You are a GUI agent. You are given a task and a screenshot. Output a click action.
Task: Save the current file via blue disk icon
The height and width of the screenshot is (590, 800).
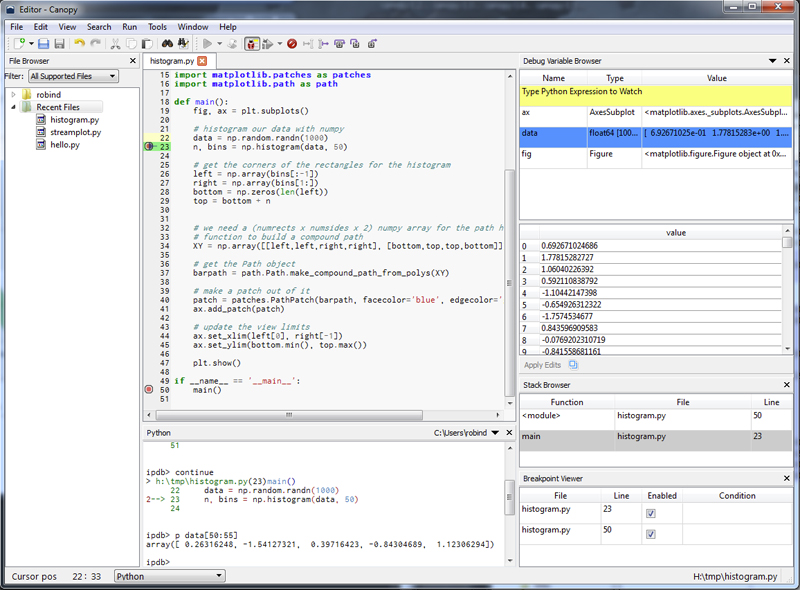click(44, 44)
